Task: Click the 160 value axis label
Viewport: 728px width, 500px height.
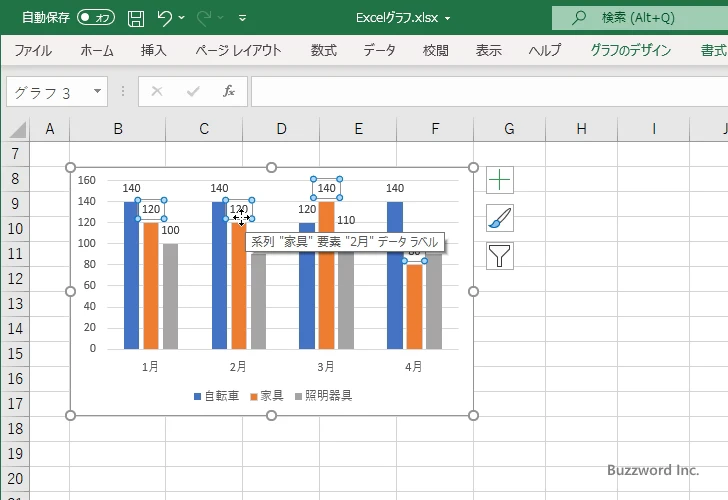Action: pyautogui.click(x=87, y=180)
